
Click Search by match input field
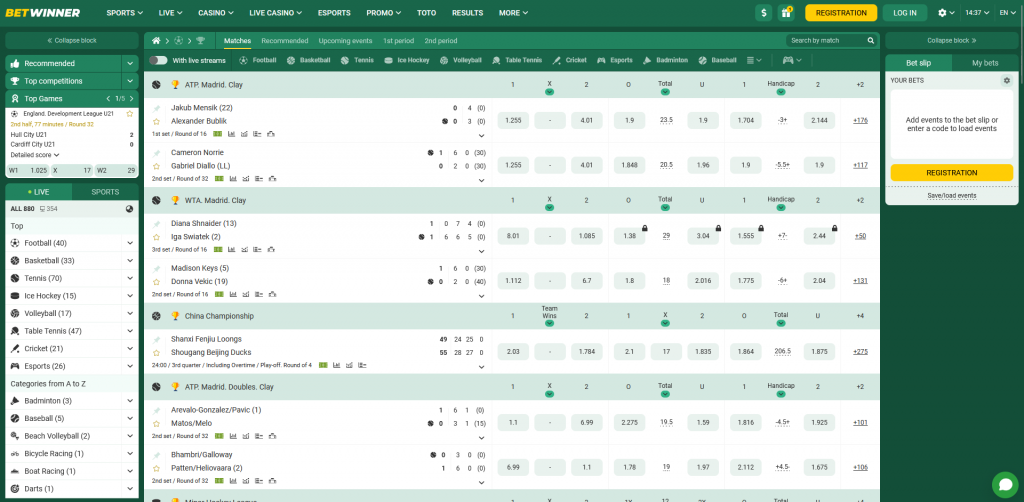825,40
